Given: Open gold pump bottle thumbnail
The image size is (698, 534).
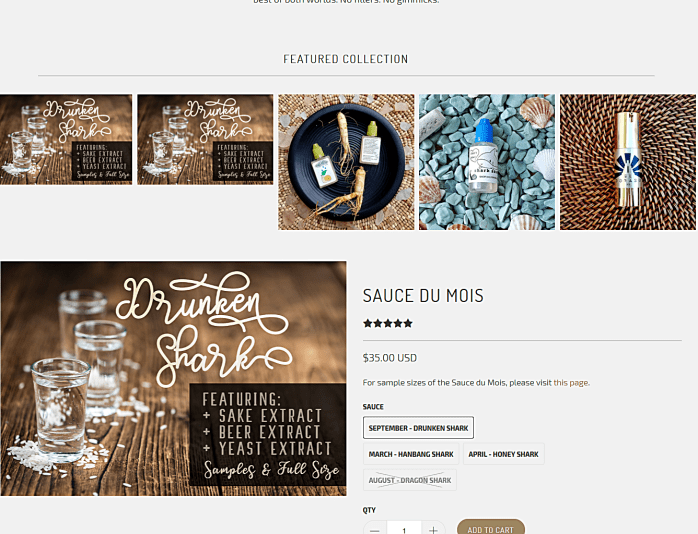Looking at the screenshot, I should 628,162.
